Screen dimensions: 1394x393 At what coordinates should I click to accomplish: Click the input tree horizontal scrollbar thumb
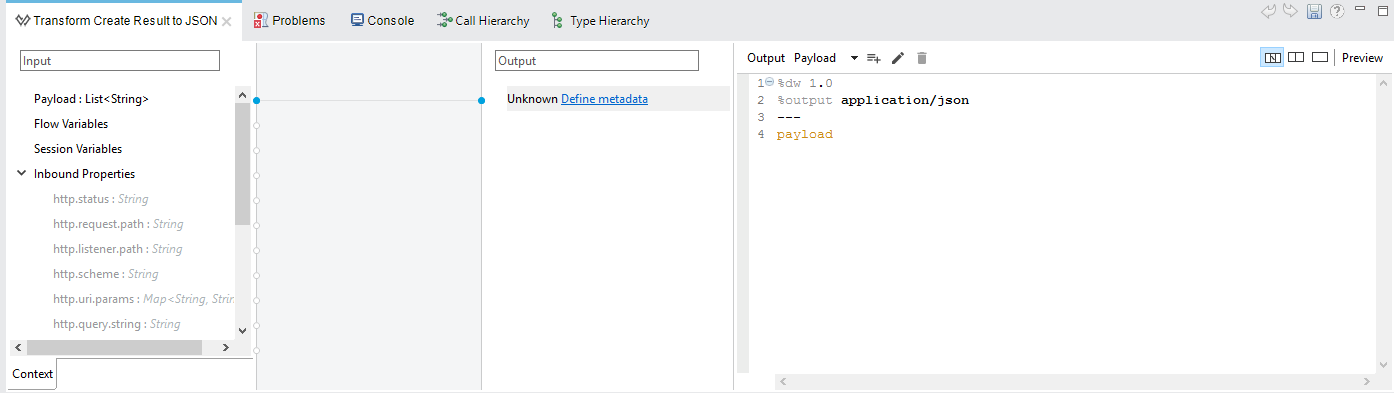(114, 347)
